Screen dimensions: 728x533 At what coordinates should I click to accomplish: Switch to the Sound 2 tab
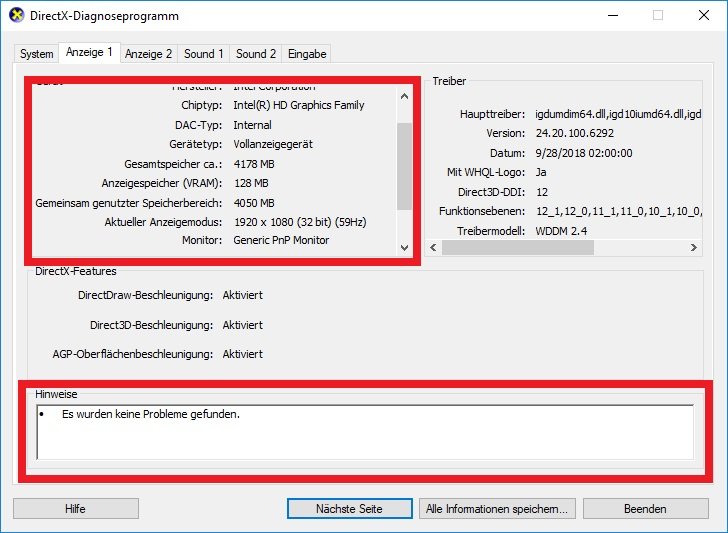click(x=255, y=54)
